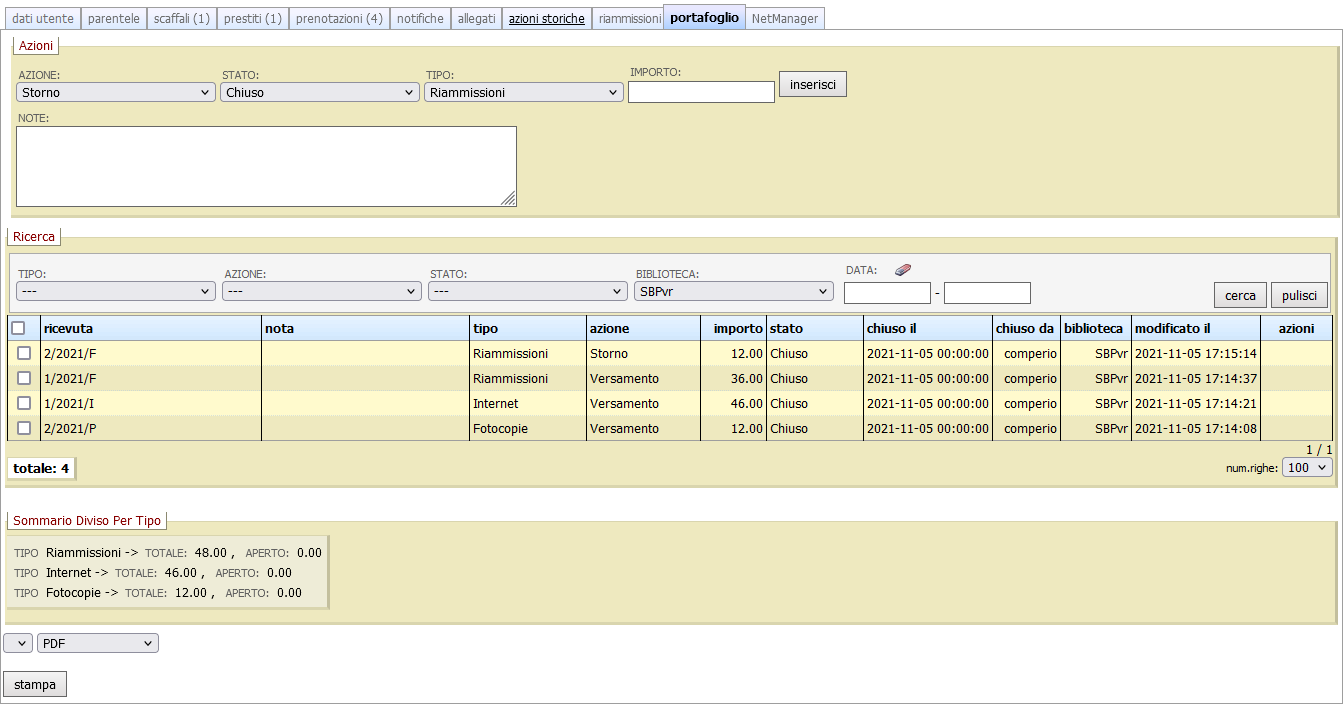This screenshot has height=705, width=1344.
Task: Open the BIBLIOTECA dropdown set to SBPvr
Action: [734, 291]
